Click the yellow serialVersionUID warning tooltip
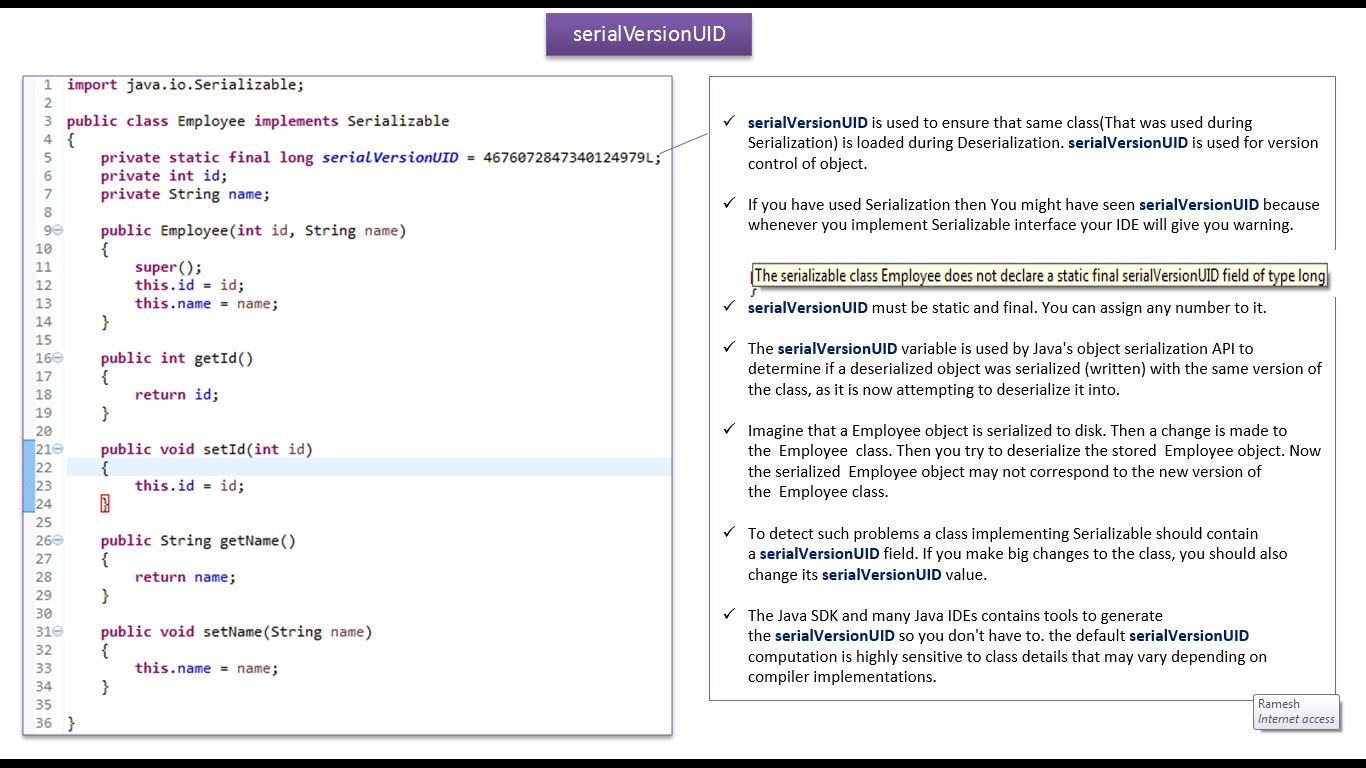The height and width of the screenshot is (768, 1366). 1040,276
